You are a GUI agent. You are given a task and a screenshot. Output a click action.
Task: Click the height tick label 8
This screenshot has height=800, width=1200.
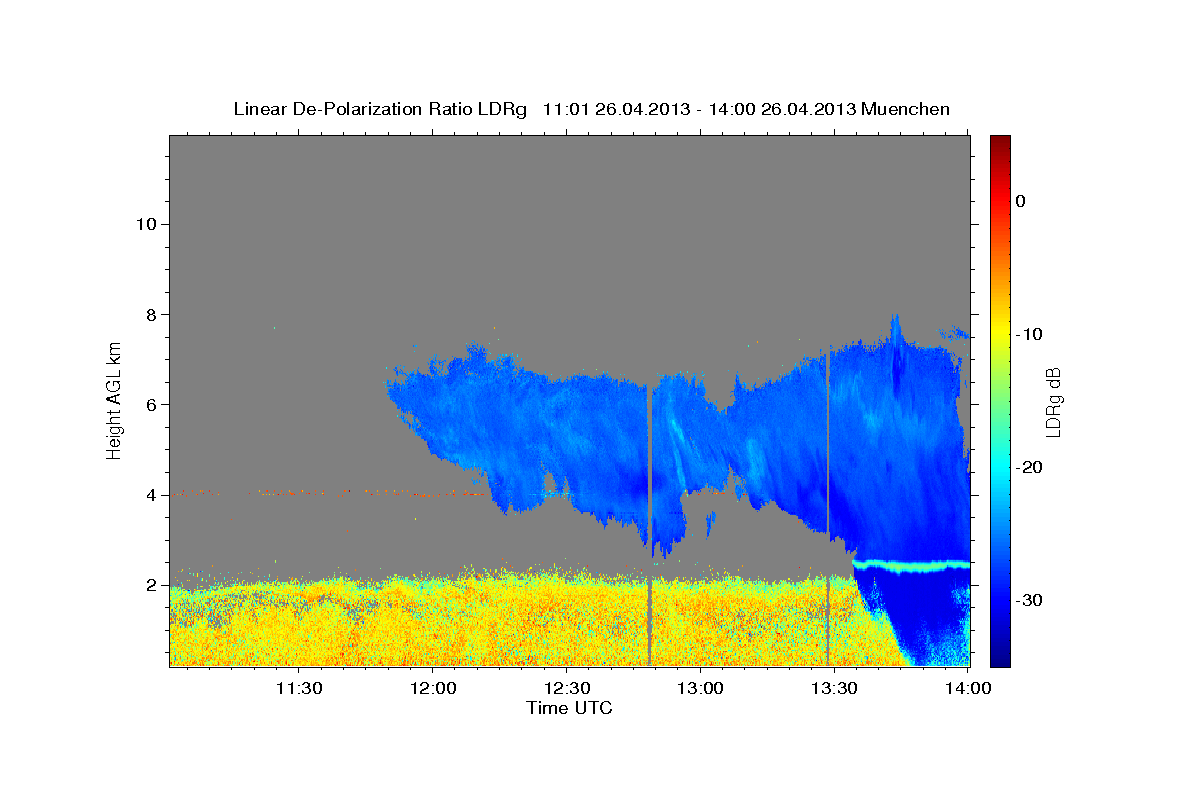pyautogui.click(x=152, y=314)
